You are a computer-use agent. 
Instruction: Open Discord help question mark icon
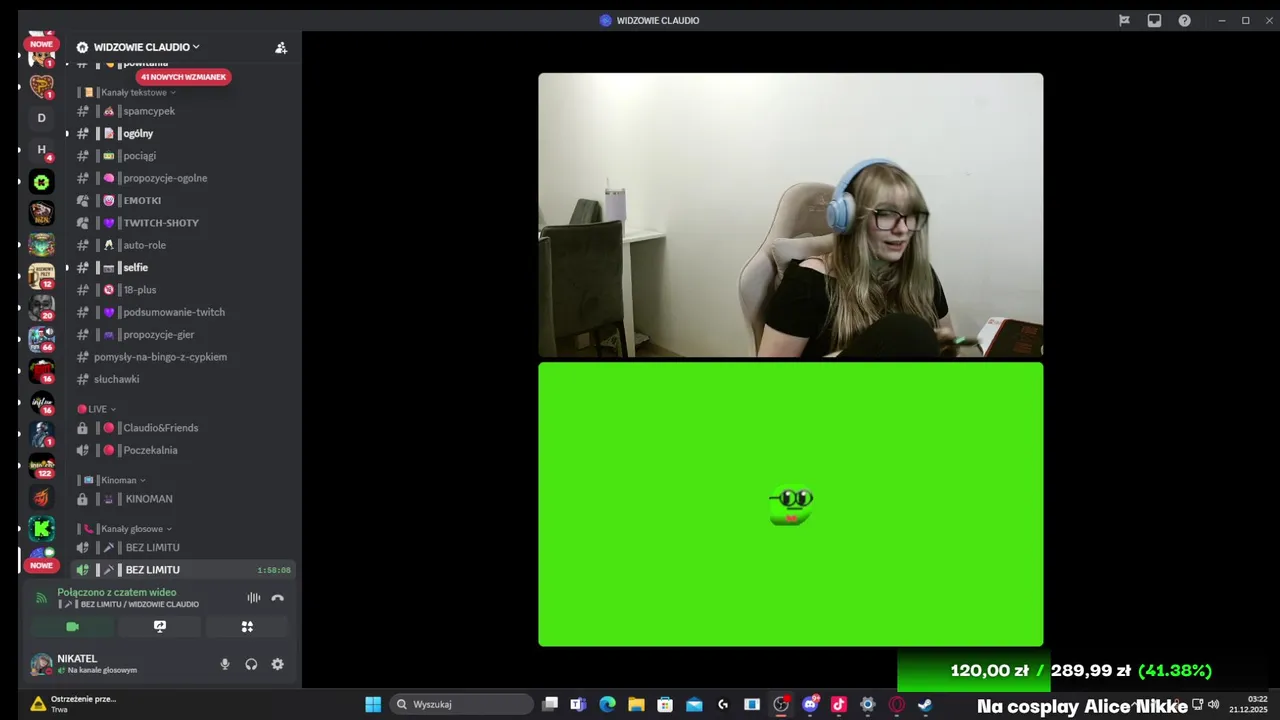tap(1184, 20)
